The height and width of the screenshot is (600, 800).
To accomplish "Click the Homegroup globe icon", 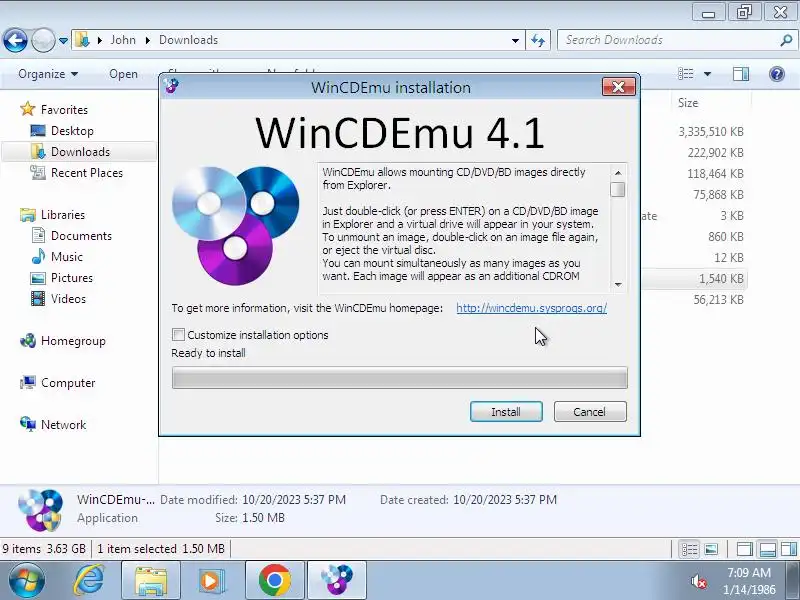I will click(28, 340).
